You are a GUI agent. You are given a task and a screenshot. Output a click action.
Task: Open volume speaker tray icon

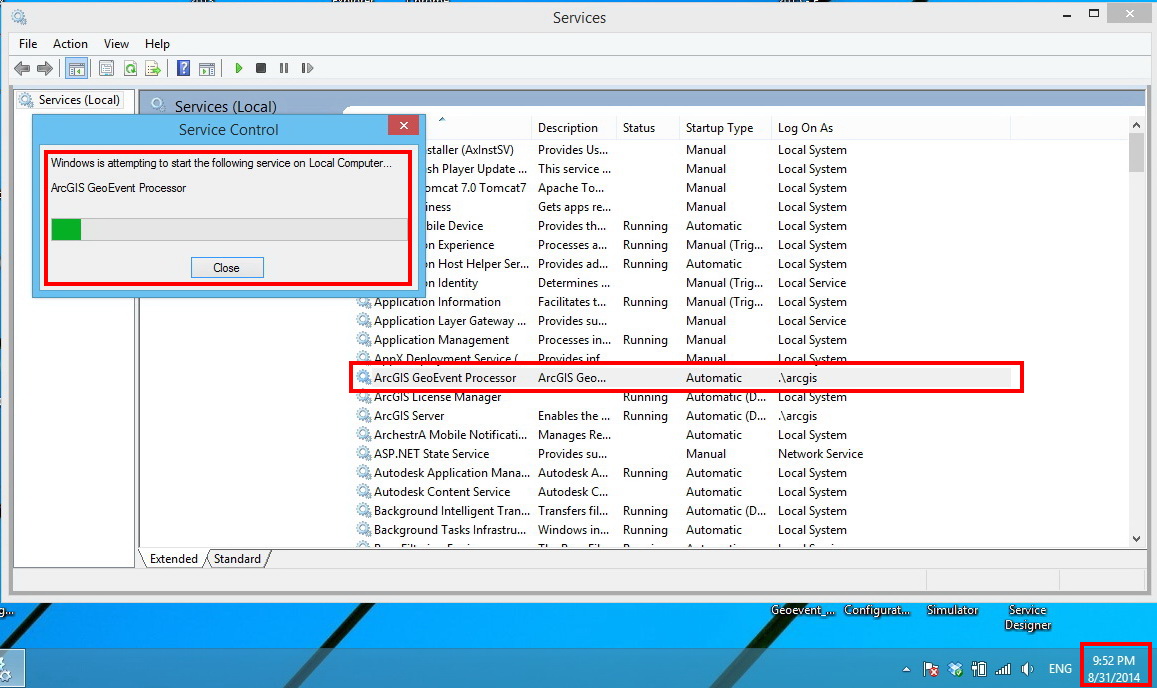[x=1027, y=669]
